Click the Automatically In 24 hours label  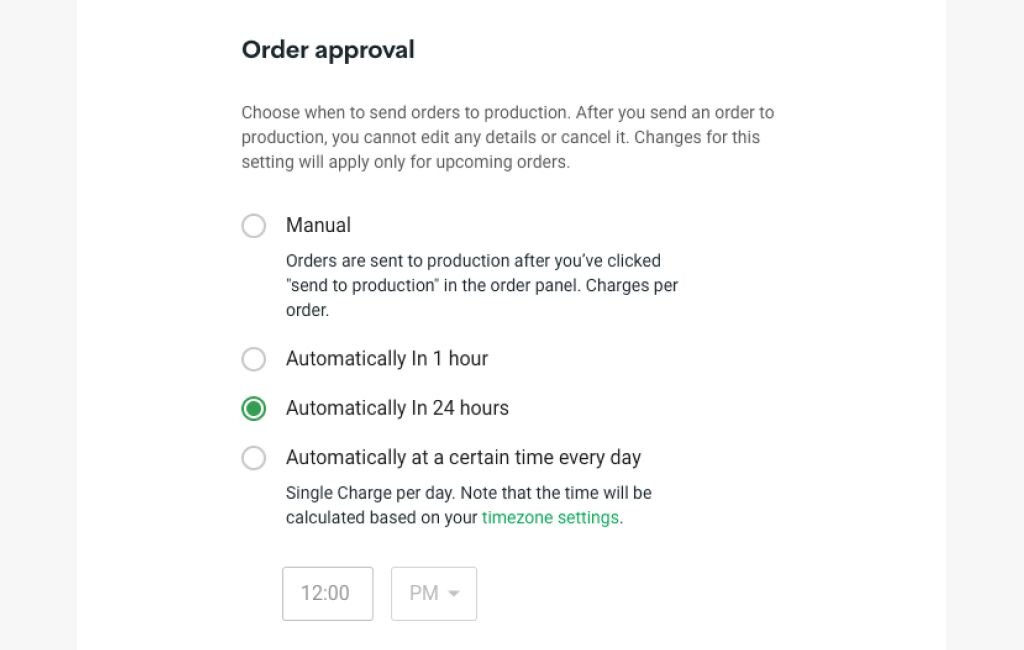click(x=398, y=408)
